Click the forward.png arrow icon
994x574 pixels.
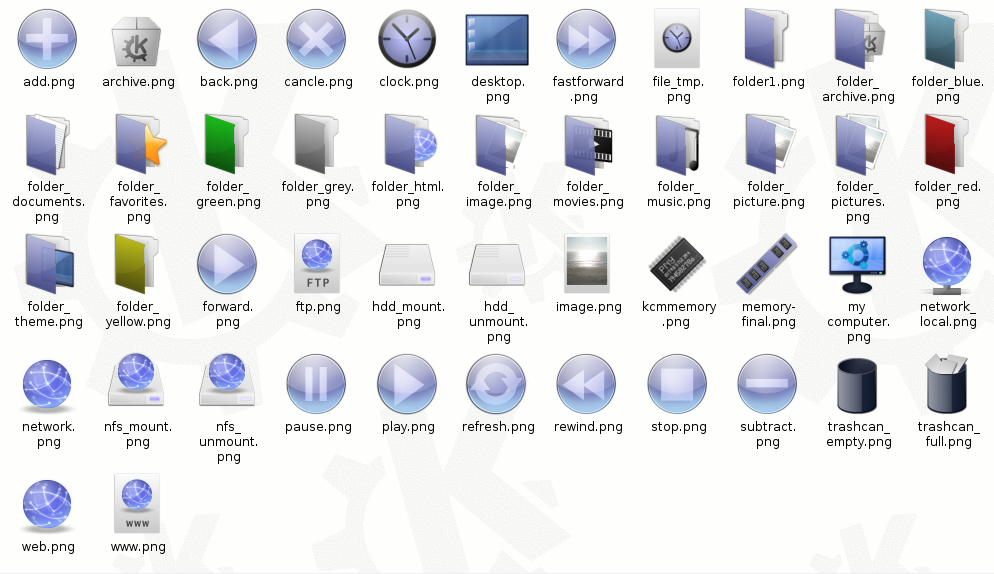coord(227,264)
